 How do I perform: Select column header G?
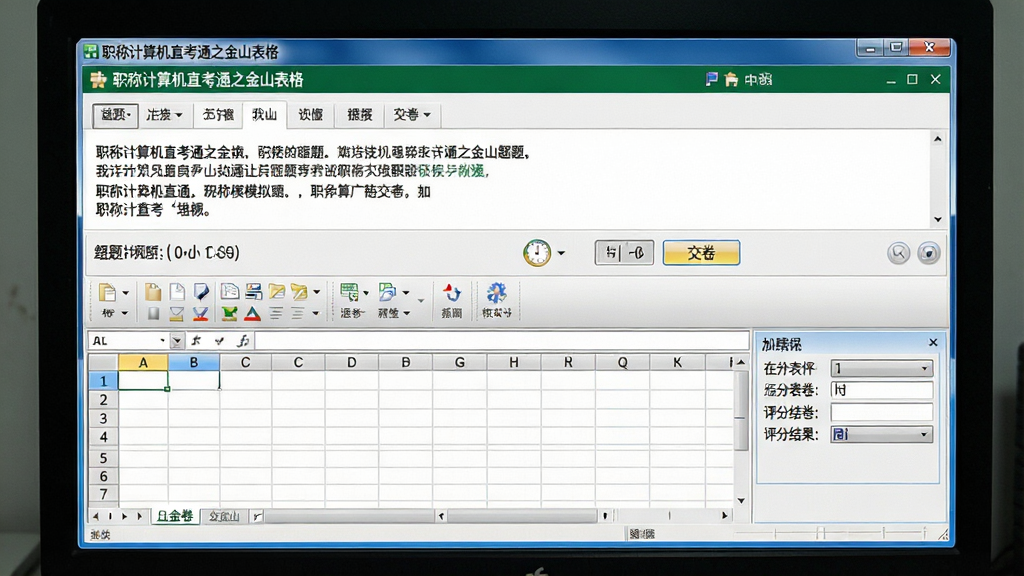460,362
